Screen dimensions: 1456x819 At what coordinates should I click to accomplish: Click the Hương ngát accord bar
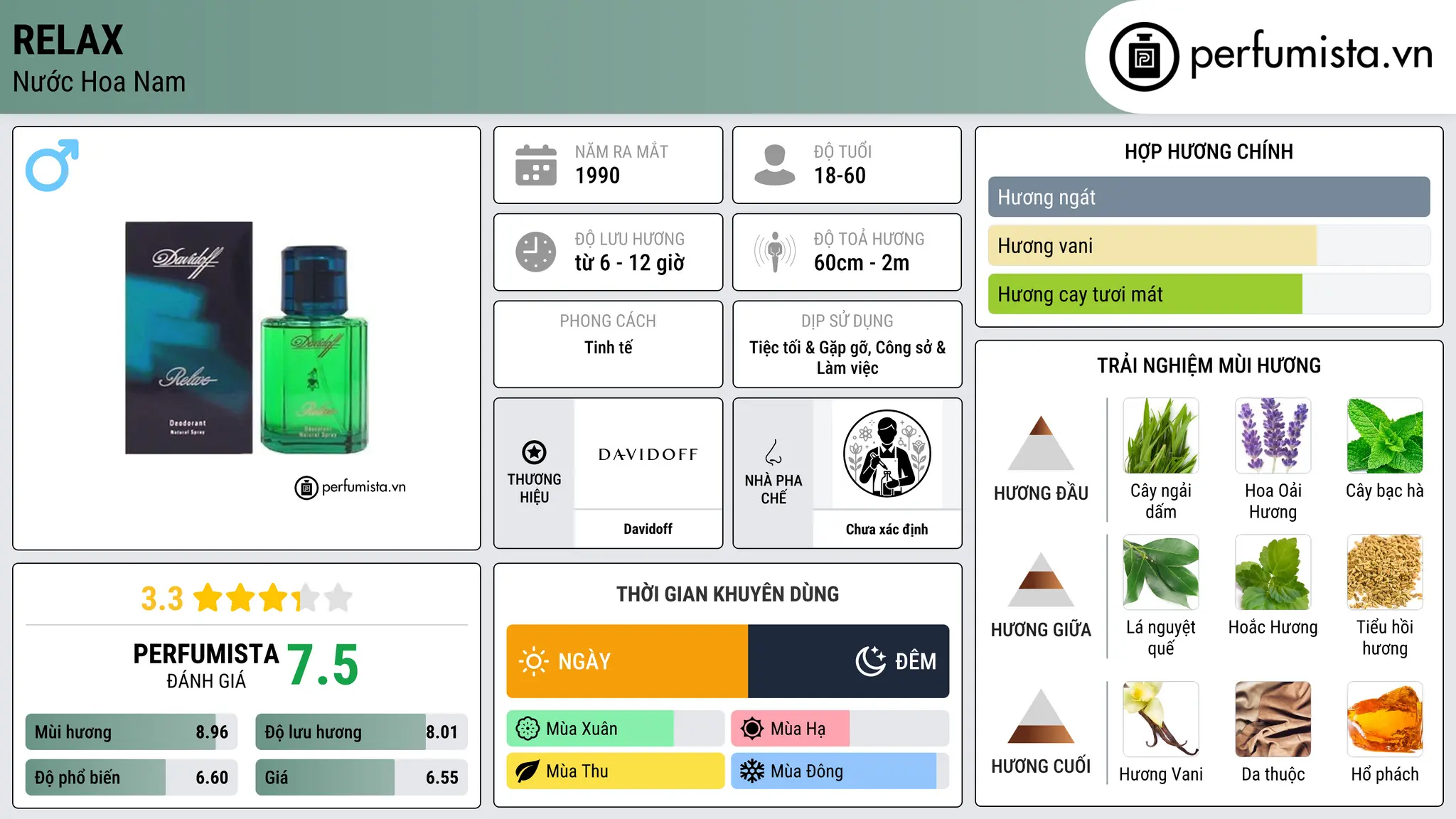pyautogui.click(x=1209, y=197)
